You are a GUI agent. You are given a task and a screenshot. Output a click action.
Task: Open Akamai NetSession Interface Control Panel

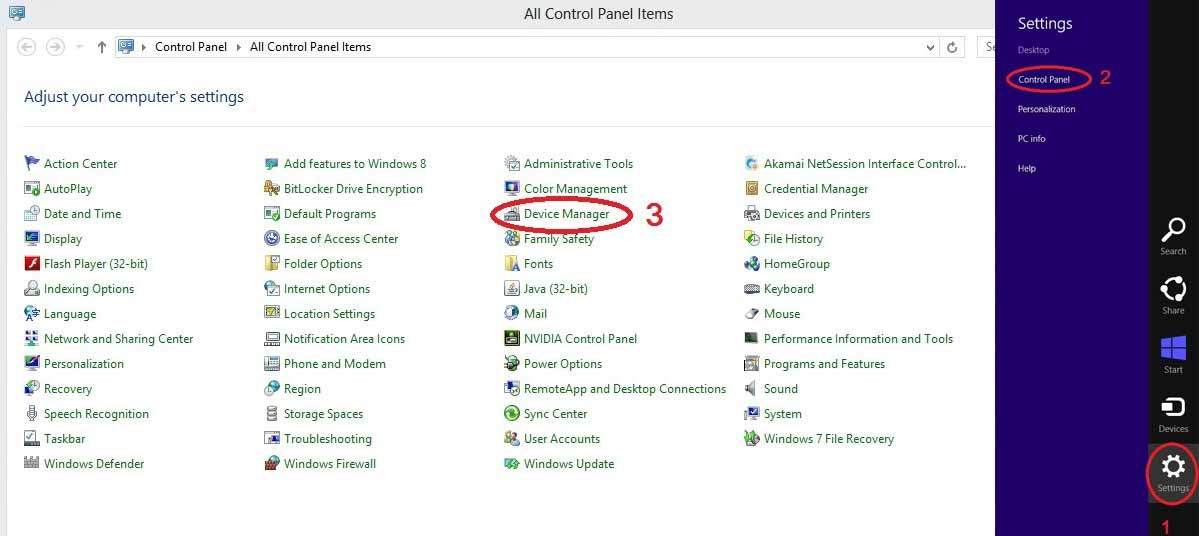coord(865,163)
